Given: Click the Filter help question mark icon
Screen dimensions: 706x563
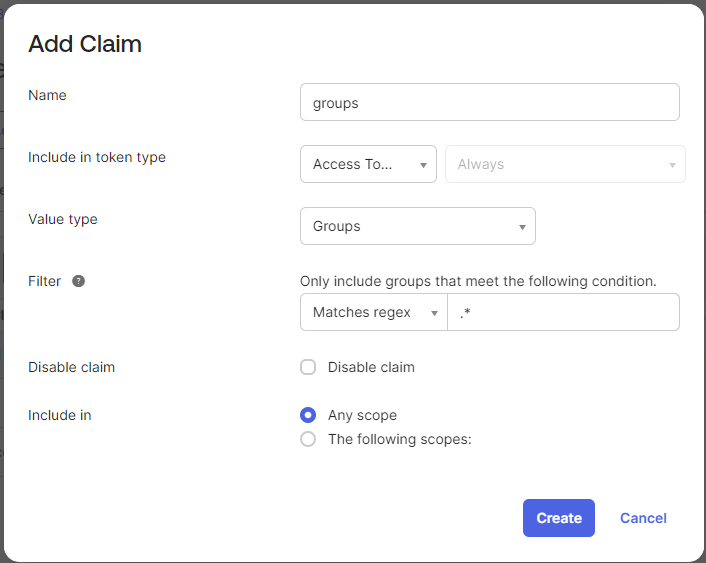Looking at the screenshot, I should coord(78,281).
